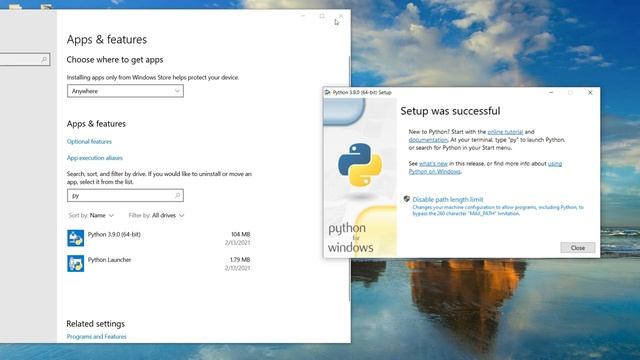The width and height of the screenshot is (640, 360).
Task: Click the Python Setup title bar icon
Action: click(327, 93)
